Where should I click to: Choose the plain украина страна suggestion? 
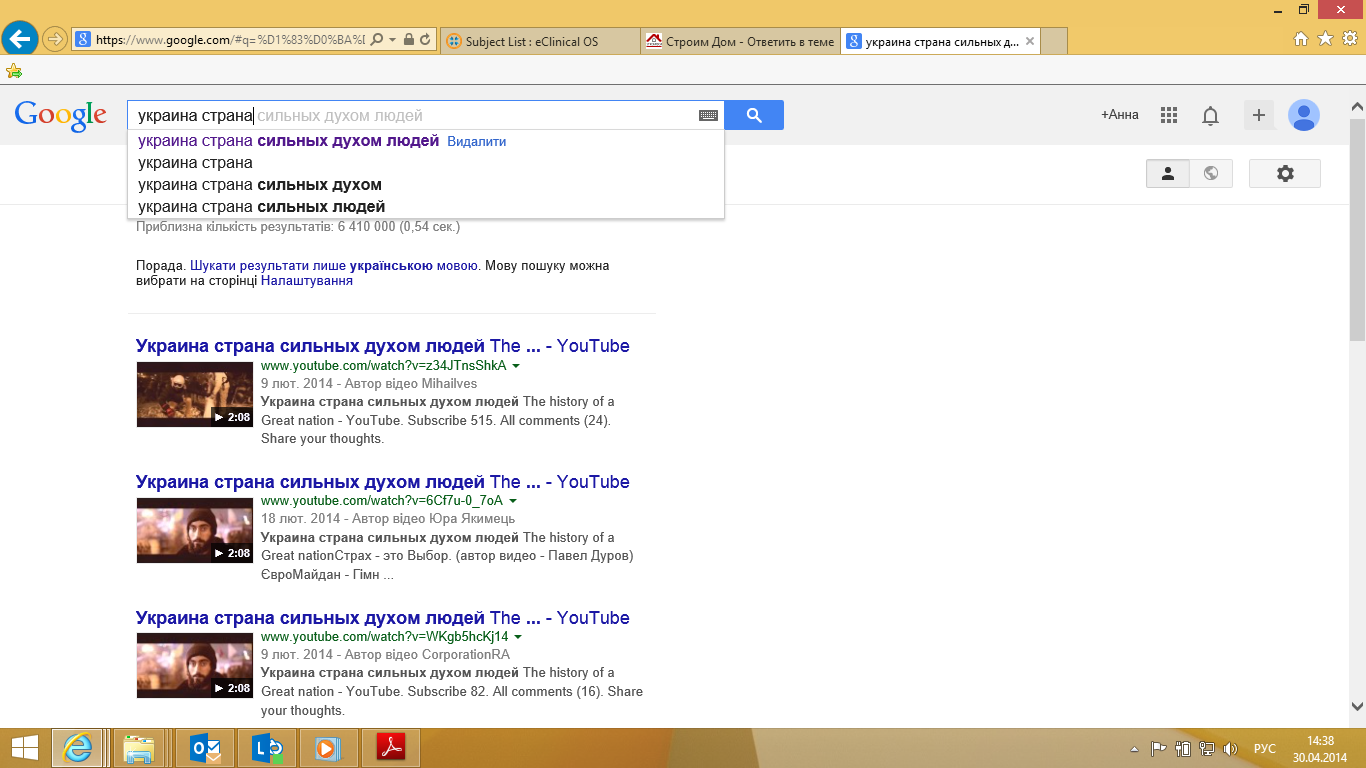click(x=195, y=163)
